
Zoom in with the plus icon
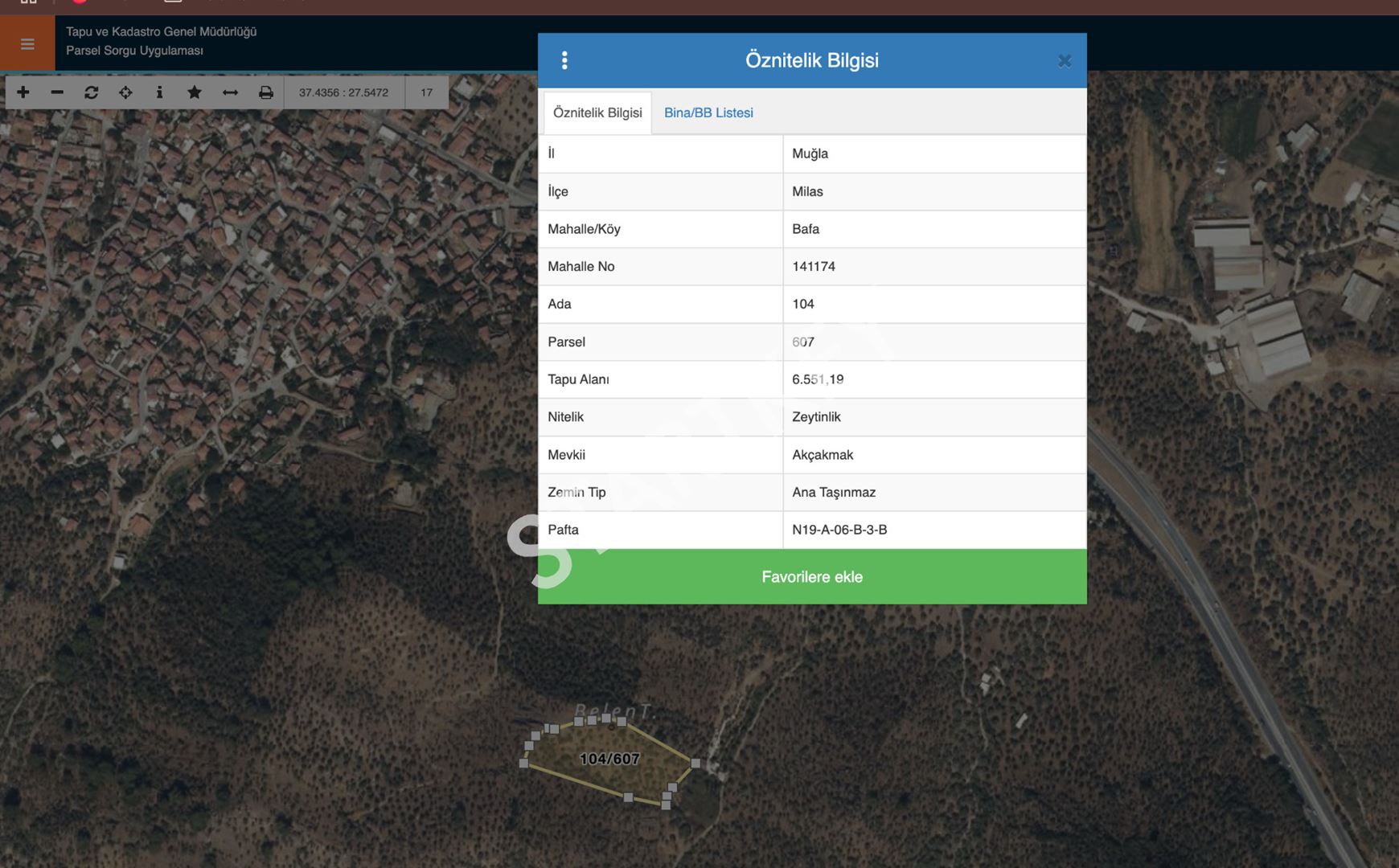(23, 92)
